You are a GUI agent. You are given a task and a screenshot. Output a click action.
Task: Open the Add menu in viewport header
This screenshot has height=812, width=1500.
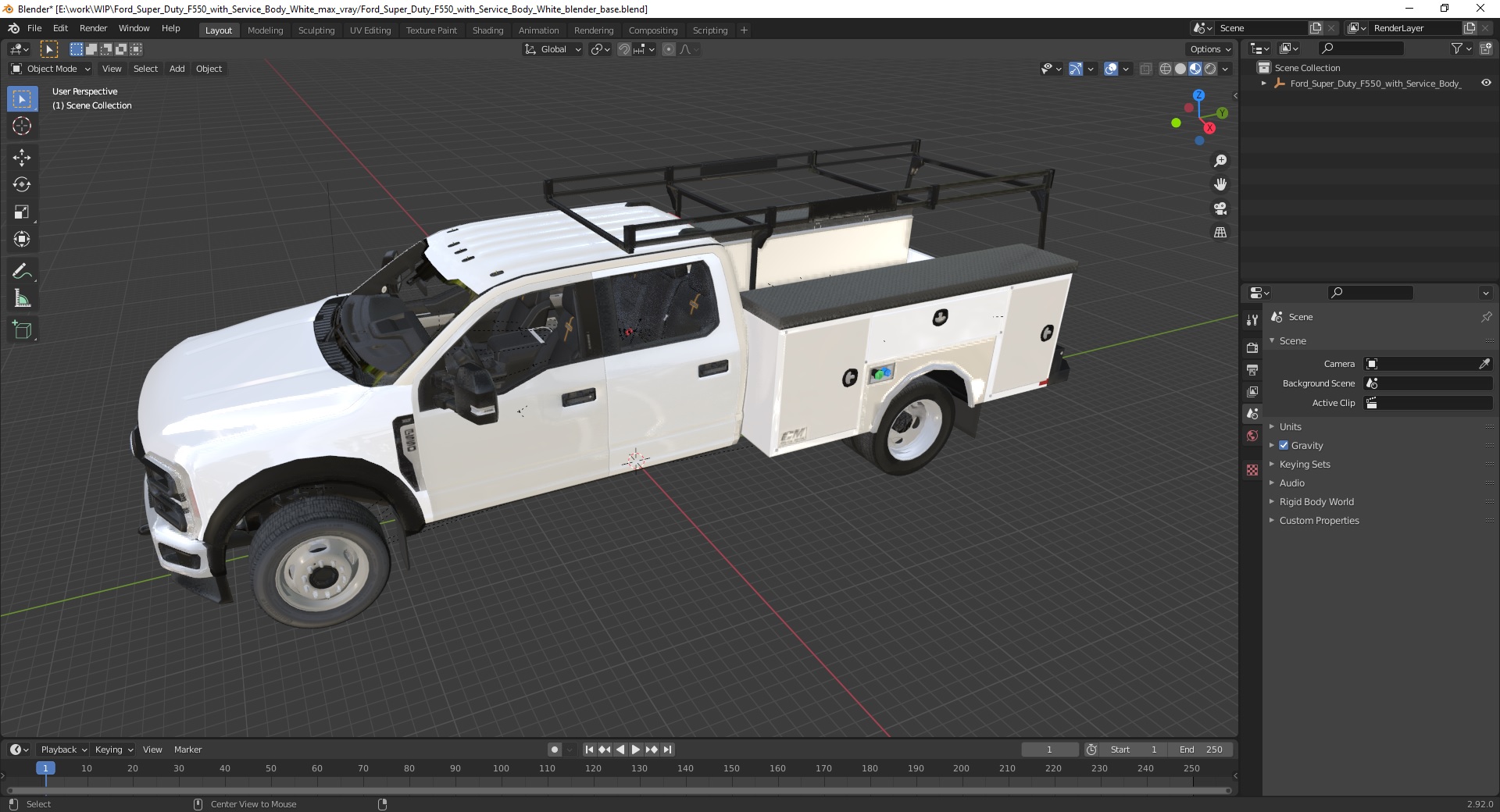tap(177, 69)
